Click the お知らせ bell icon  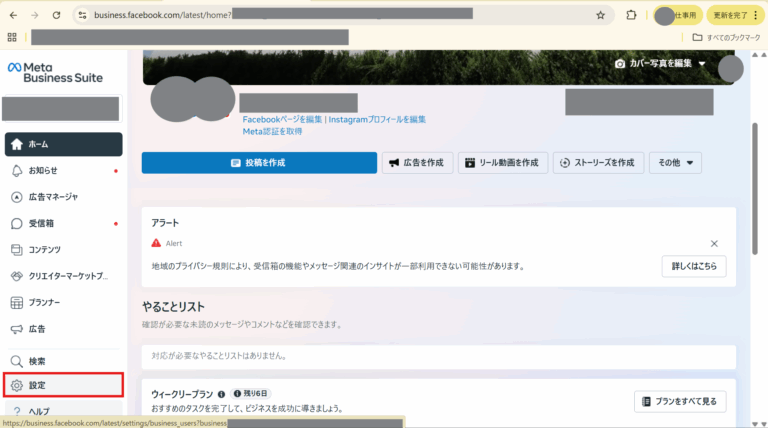coord(17,171)
